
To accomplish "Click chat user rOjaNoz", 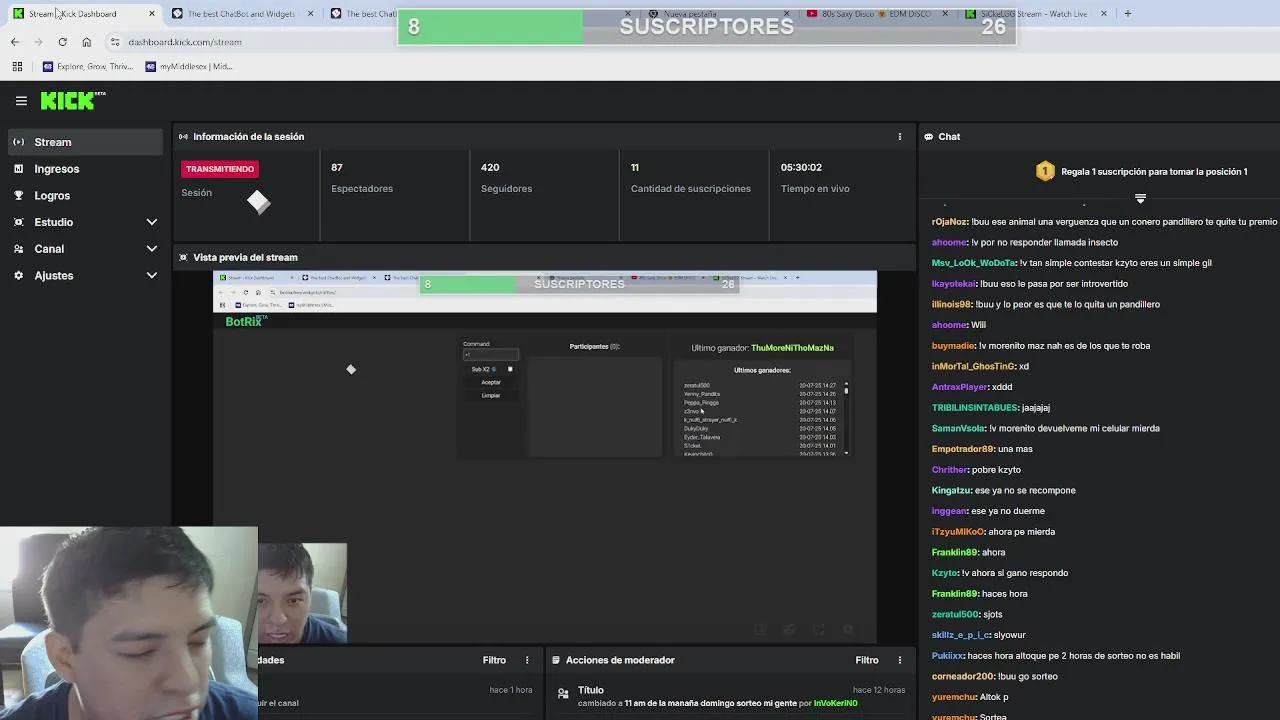I will pos(950,222).
